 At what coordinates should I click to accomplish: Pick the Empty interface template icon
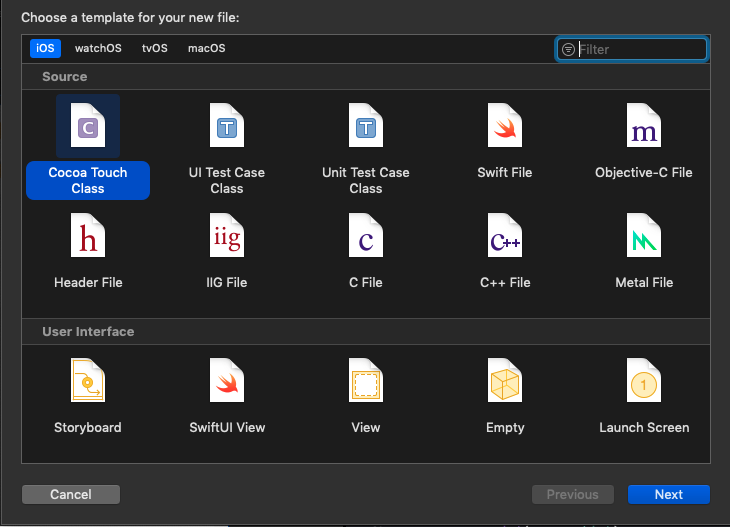click(505, 380)
